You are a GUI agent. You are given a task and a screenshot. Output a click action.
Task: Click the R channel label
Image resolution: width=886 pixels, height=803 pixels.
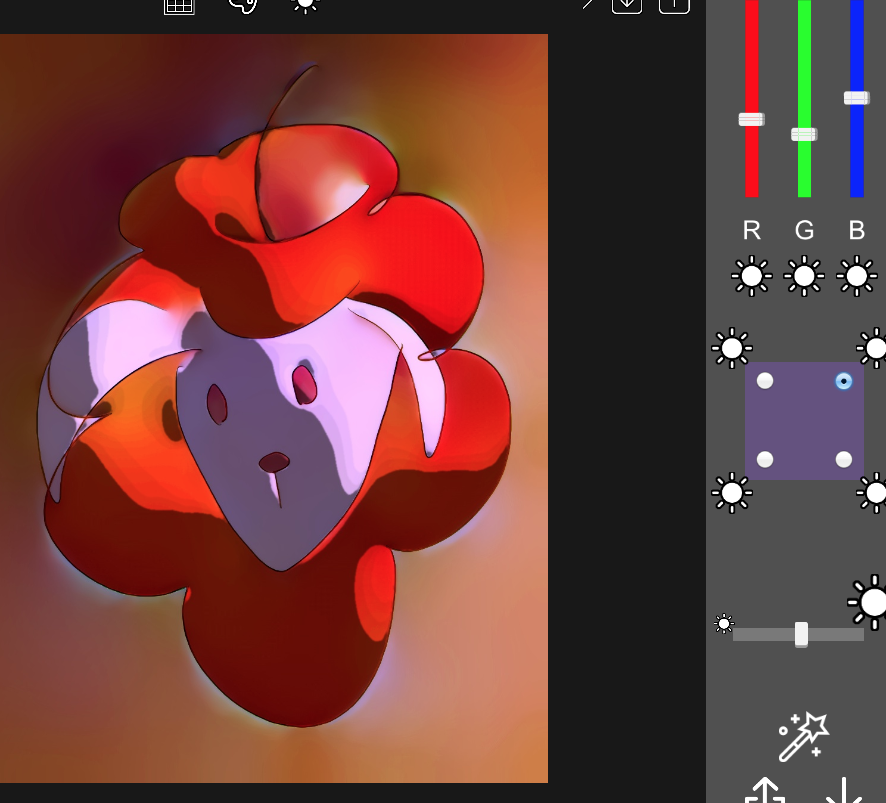click(752, 231)
